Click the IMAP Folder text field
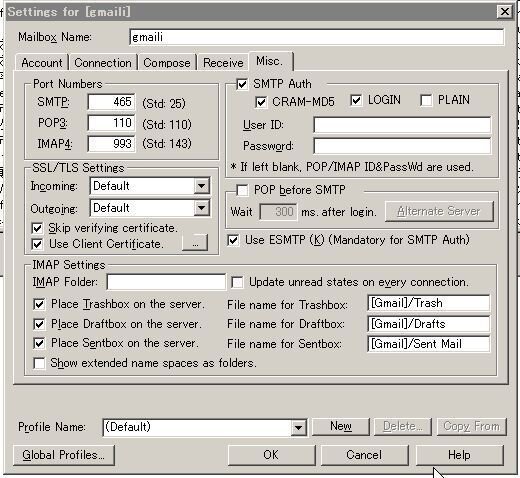 pos(166,282)
